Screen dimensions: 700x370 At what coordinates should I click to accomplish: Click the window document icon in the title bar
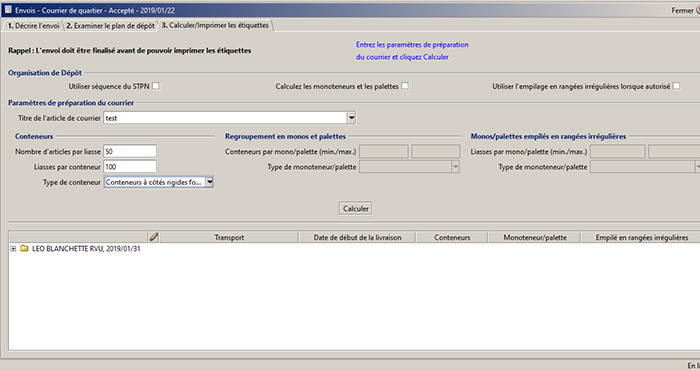tap(8, 10)
